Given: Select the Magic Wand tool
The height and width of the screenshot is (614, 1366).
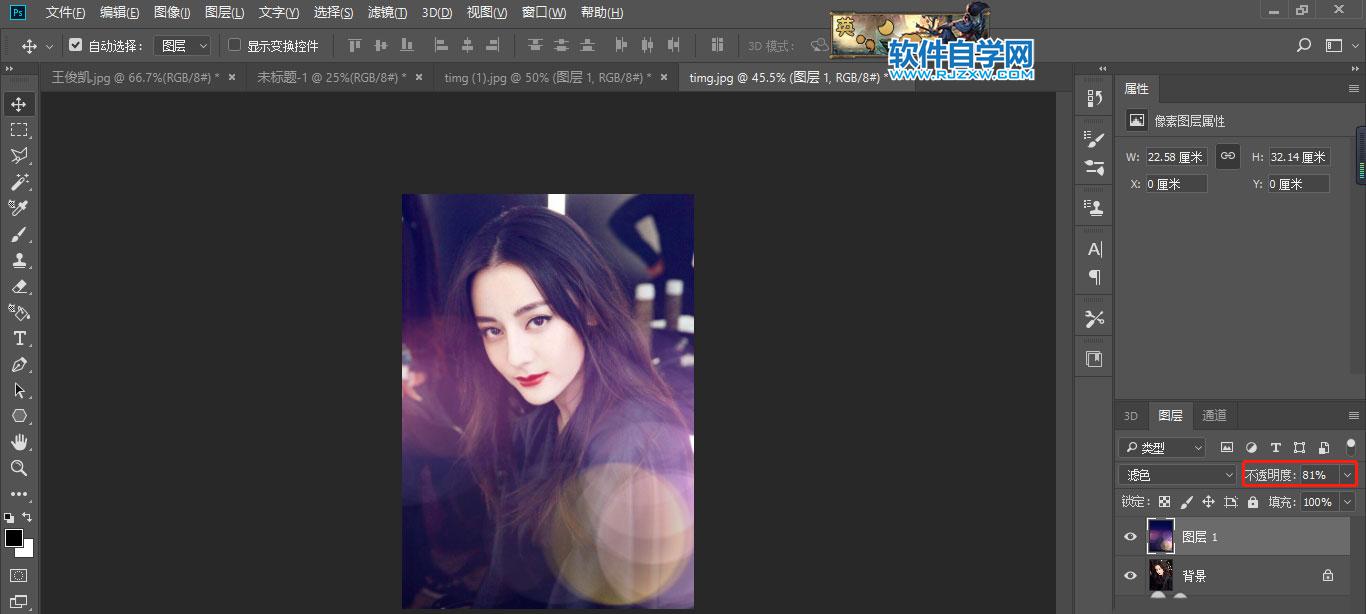Looking at the screenshot, I should [x=19, y=182].
